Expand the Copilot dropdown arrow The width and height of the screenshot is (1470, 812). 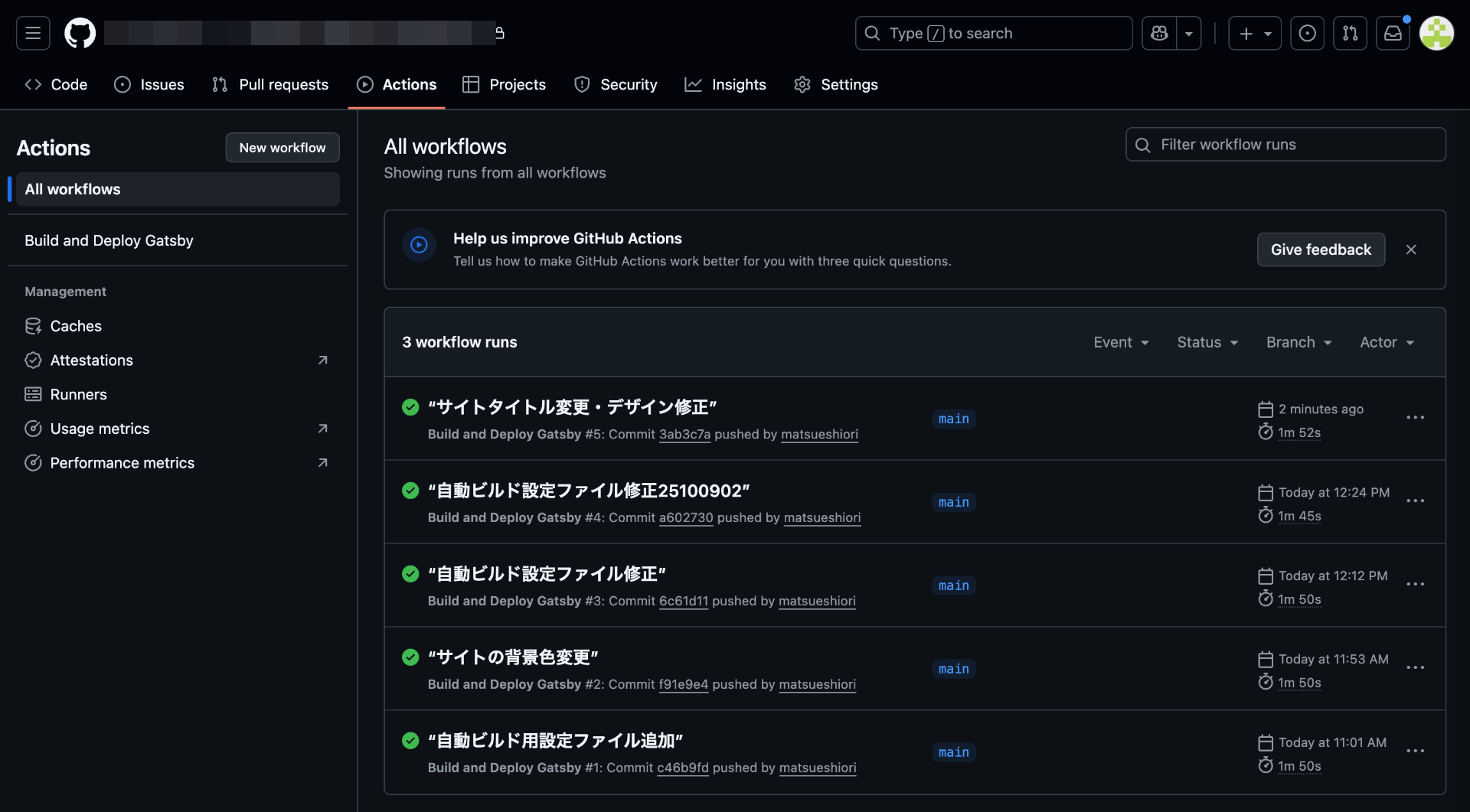point(1189,33)
